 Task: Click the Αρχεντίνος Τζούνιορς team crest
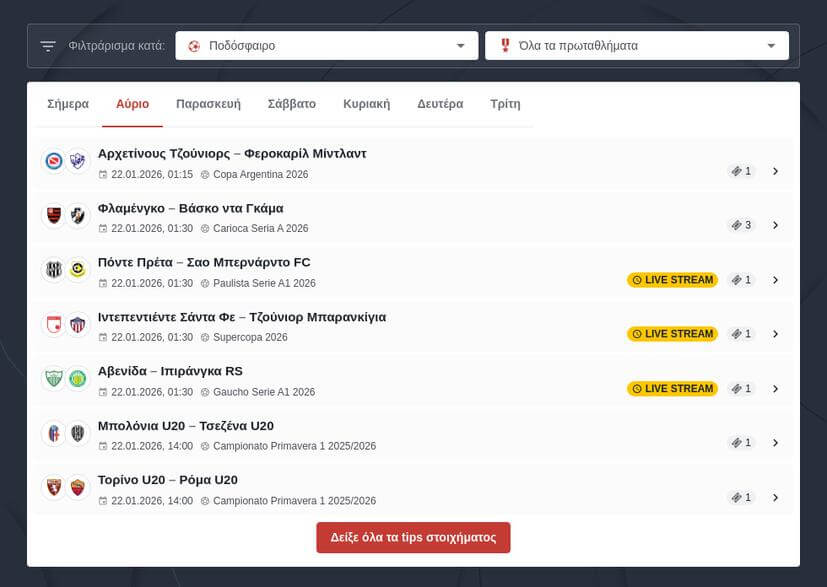pyautogui.click(x=54, y=161)
